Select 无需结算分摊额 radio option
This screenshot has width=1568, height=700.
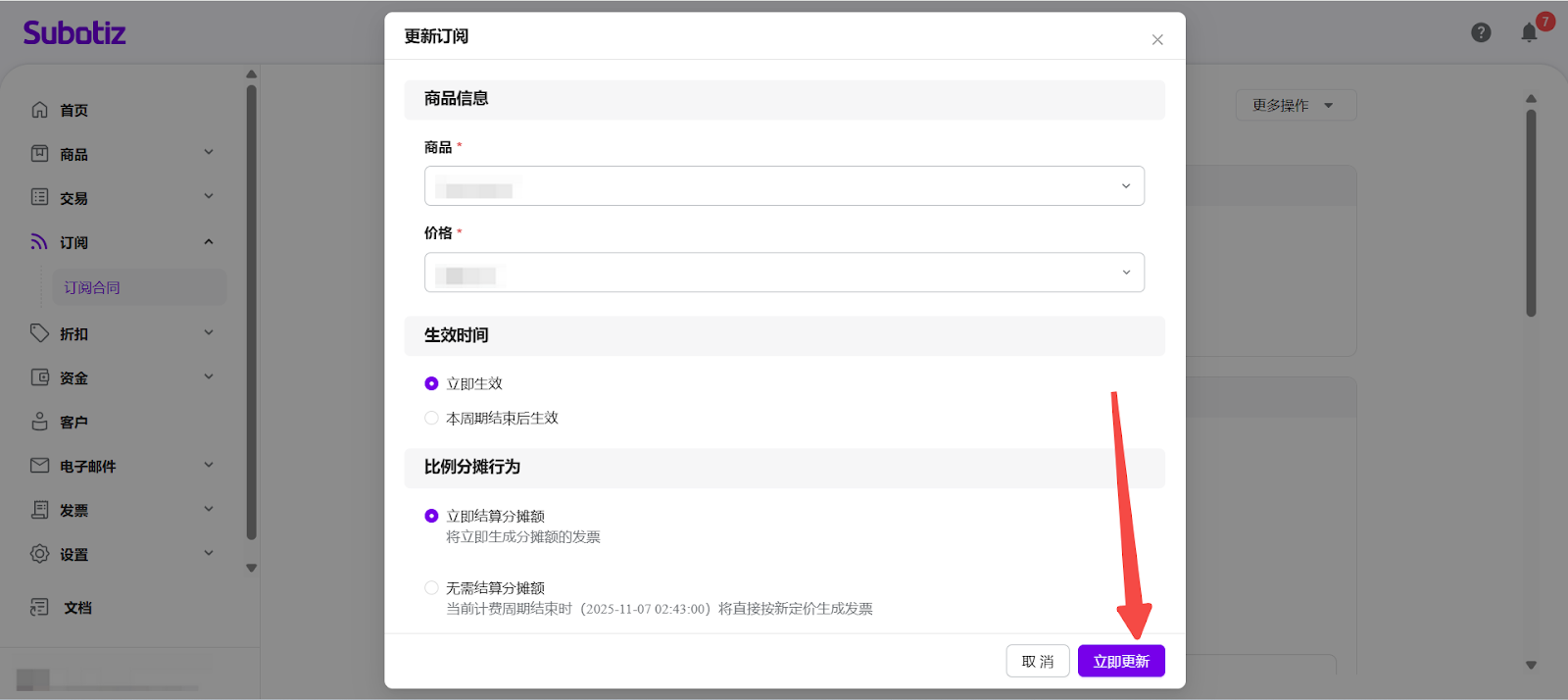click(431, 588)
